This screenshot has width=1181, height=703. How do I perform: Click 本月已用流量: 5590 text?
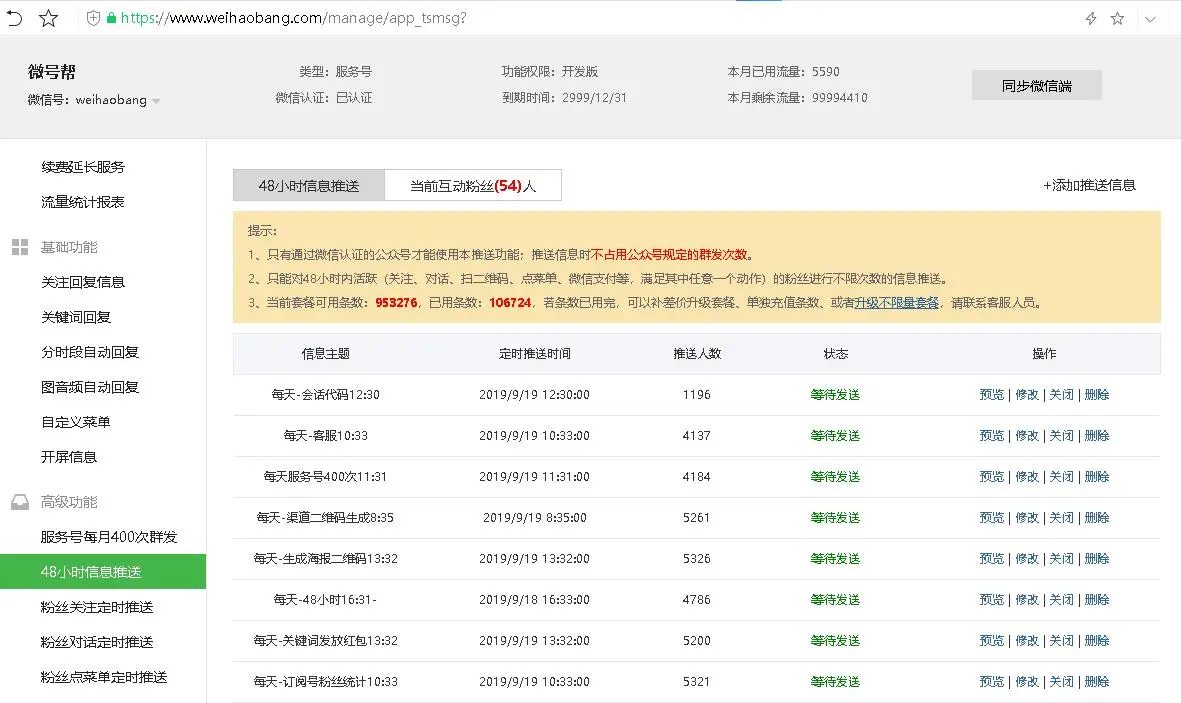tap(783, 72)
